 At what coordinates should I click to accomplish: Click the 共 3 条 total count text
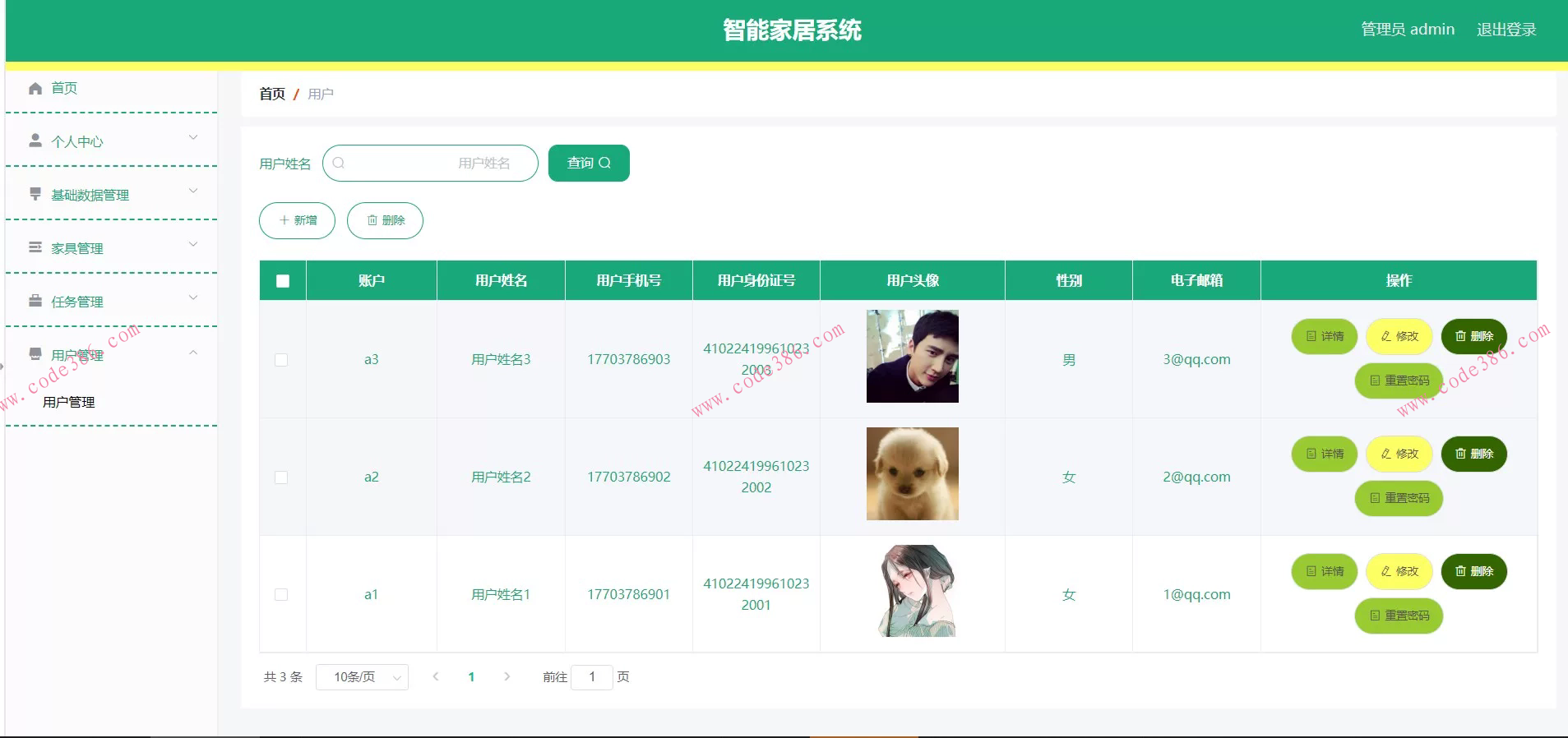tap(283, 677)
